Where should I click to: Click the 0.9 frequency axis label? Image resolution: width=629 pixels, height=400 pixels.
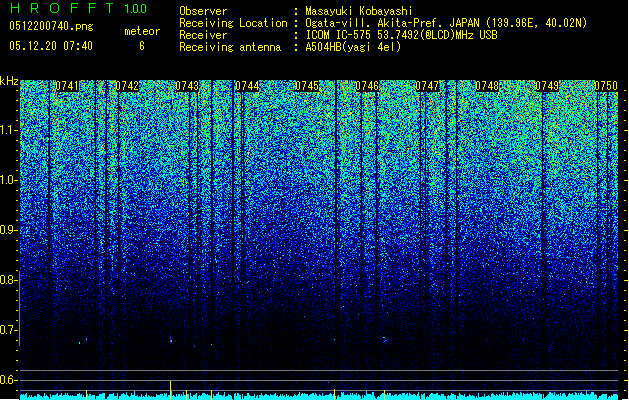(x=8, y=230)
